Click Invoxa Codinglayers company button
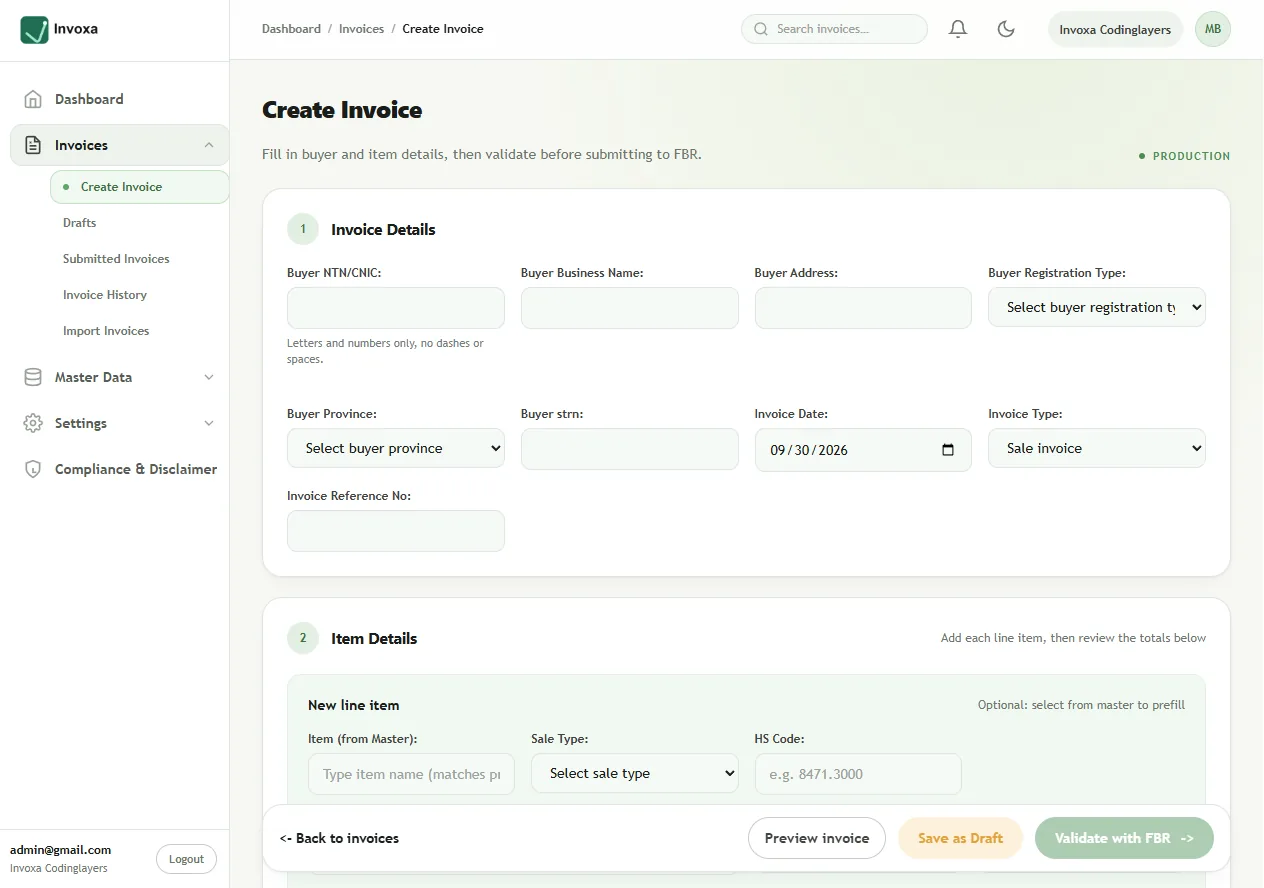 click(1115, 29)
